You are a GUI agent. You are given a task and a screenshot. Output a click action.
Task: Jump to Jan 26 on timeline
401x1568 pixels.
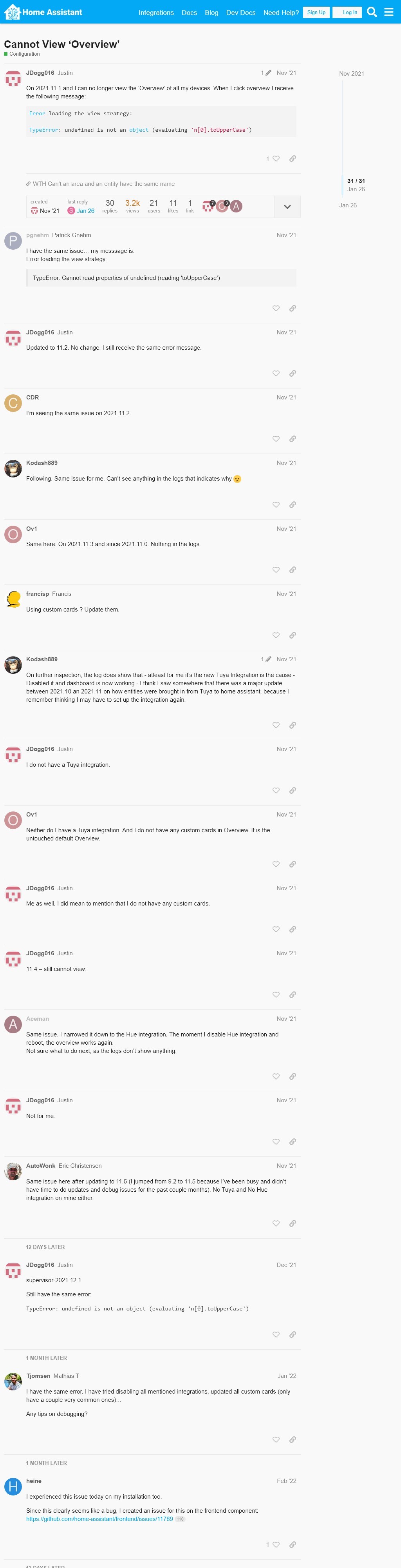click(348, 206)
